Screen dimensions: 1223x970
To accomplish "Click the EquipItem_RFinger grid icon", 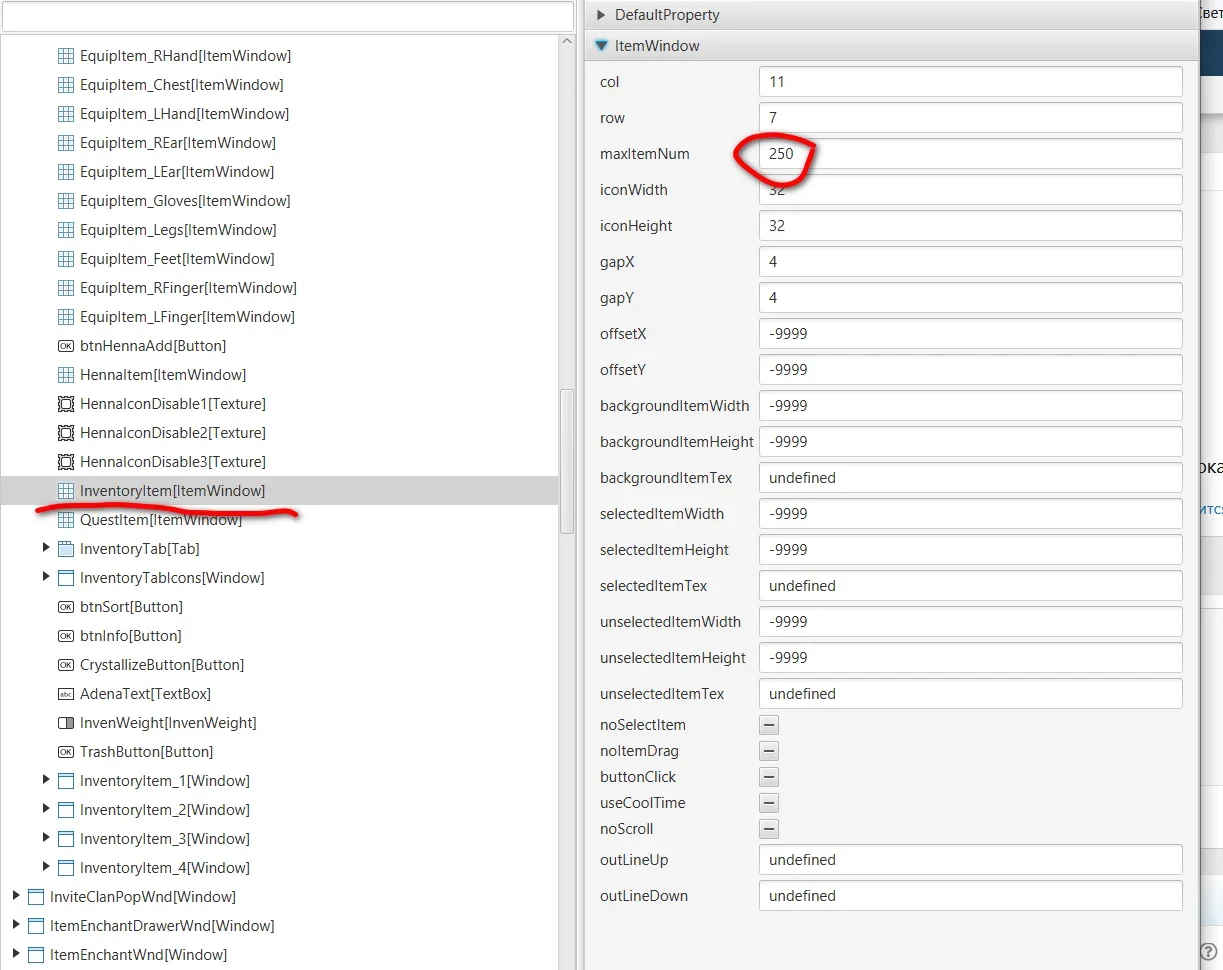I will 66,288.
